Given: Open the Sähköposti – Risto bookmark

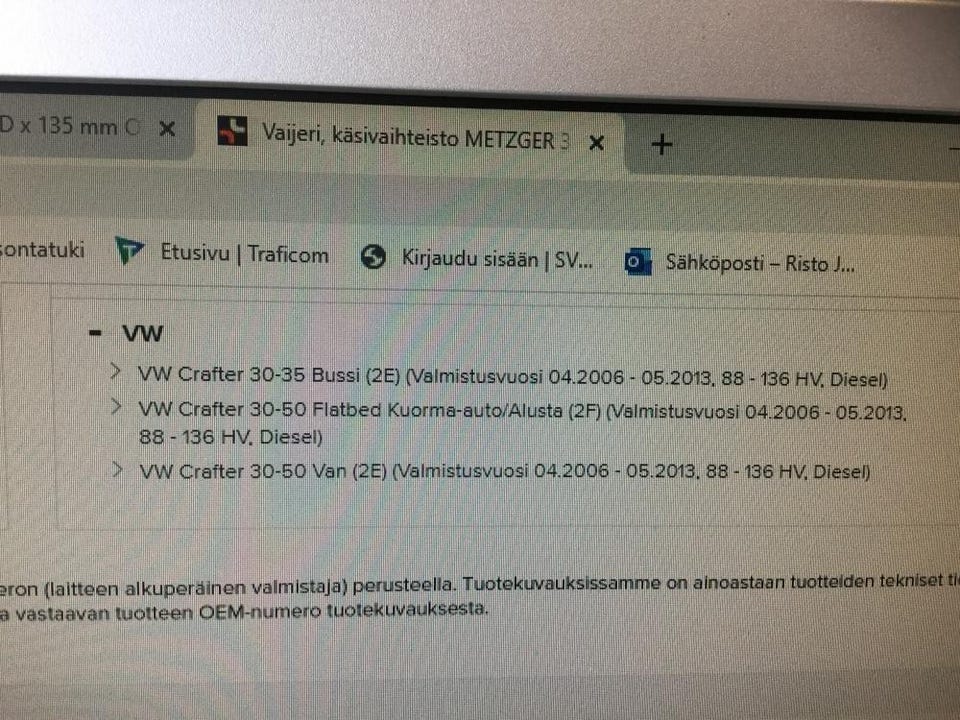Looking at the screenshot, I should 760,264.
